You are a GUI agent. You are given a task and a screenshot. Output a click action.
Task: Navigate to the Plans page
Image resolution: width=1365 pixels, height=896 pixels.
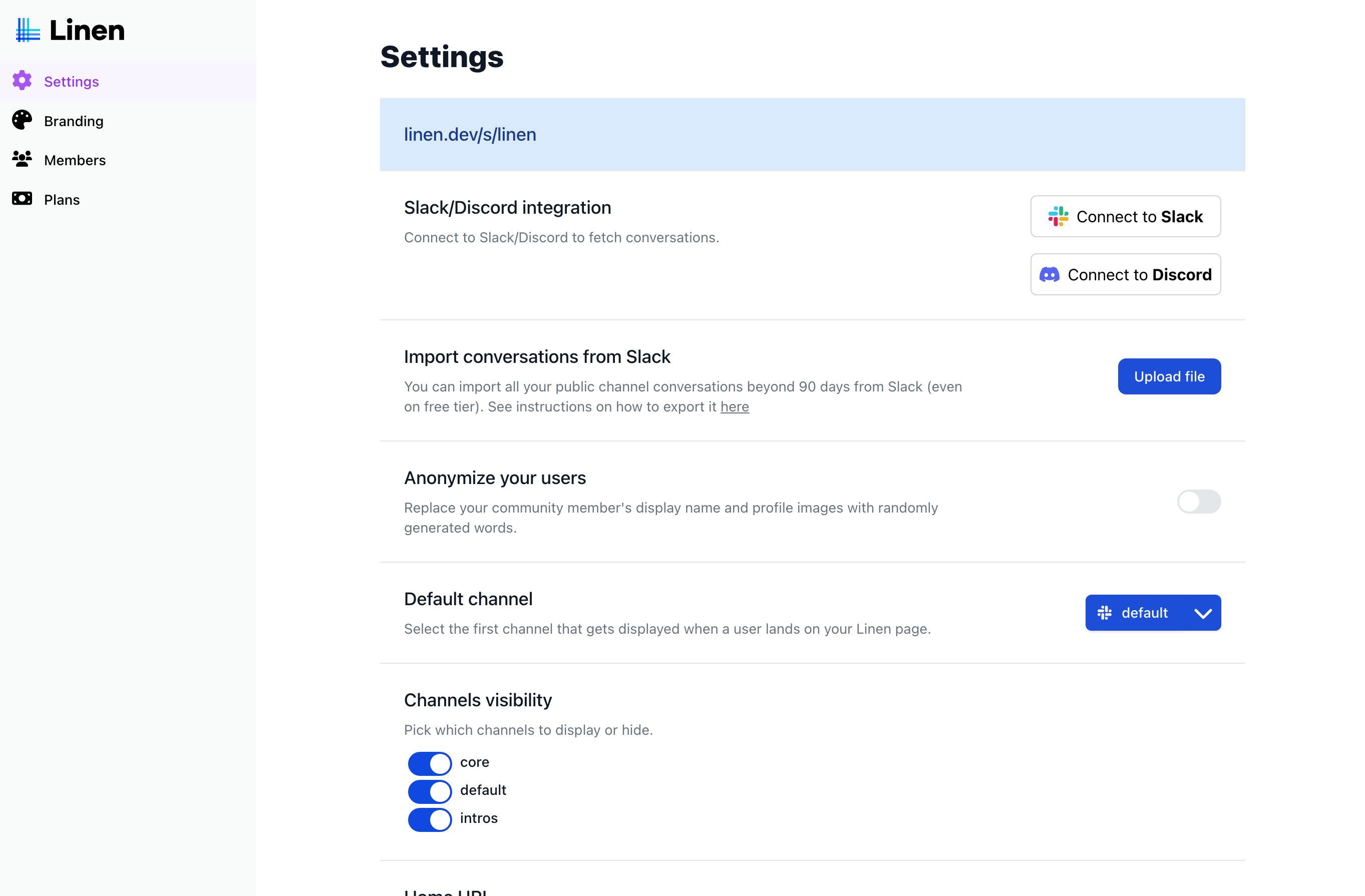coord(128,200)
